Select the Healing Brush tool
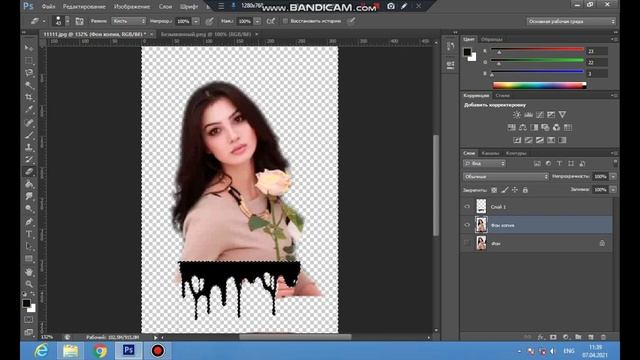This screenshot has height=360, width=640. [x=29, y=122]
